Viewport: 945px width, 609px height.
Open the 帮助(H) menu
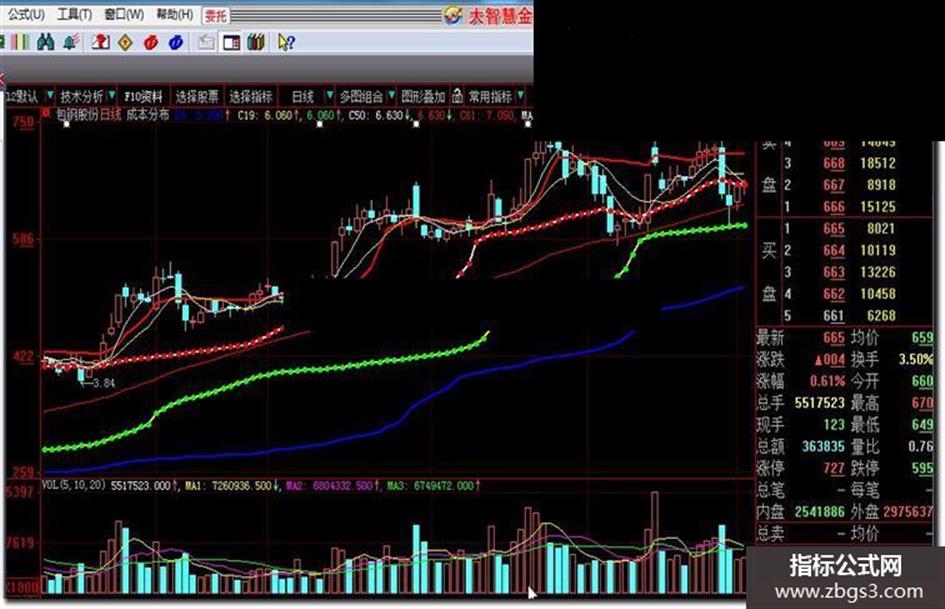point(175,14)
